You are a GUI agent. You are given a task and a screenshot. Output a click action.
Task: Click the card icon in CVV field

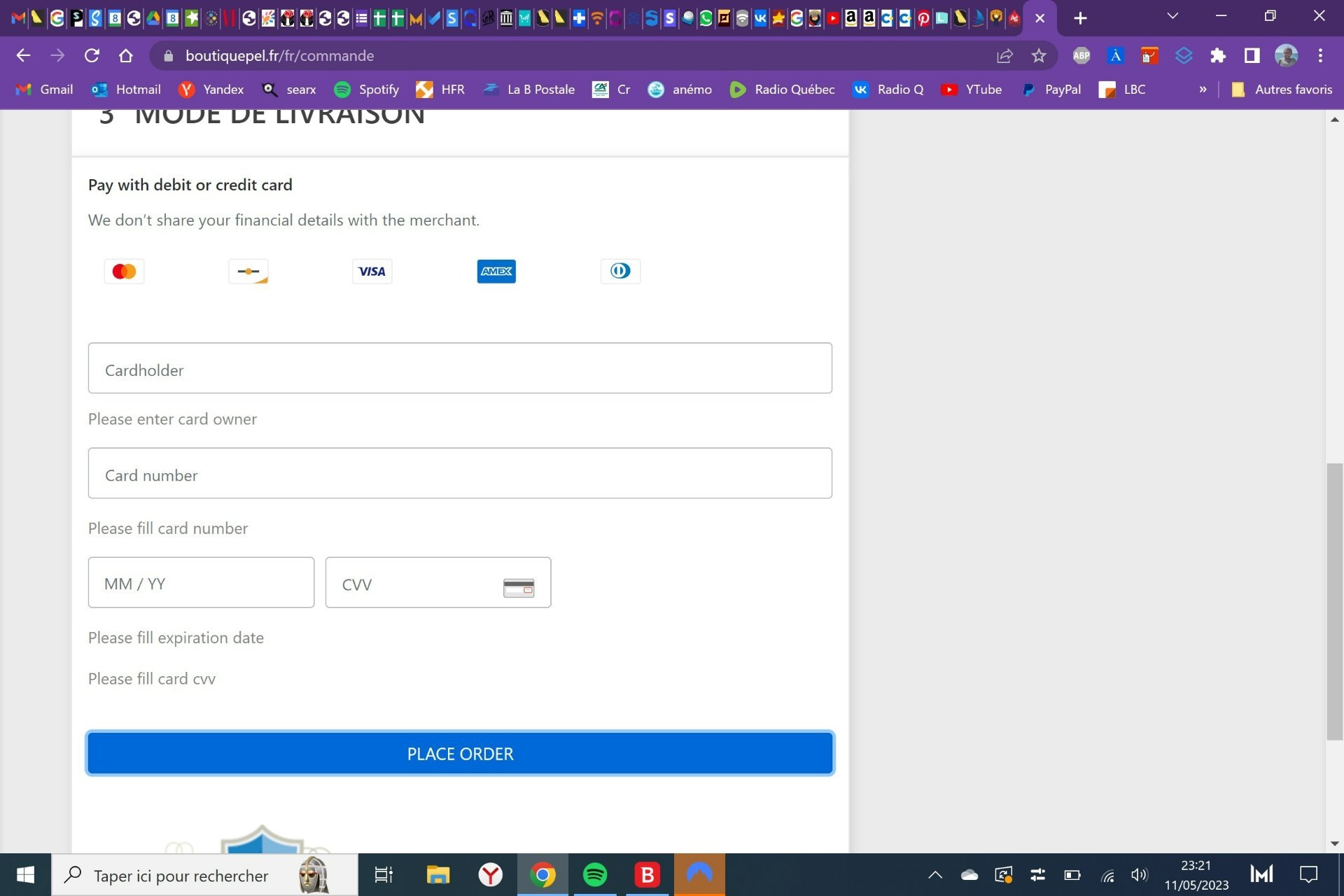click(x=519, y=588)
